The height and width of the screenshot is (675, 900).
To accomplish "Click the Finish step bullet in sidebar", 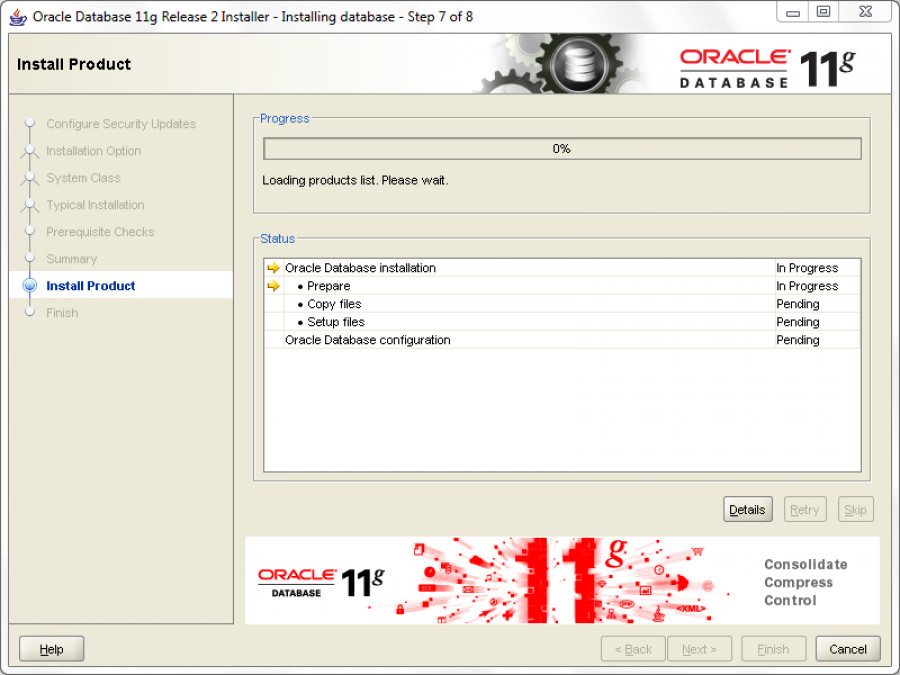I will 30,313.
